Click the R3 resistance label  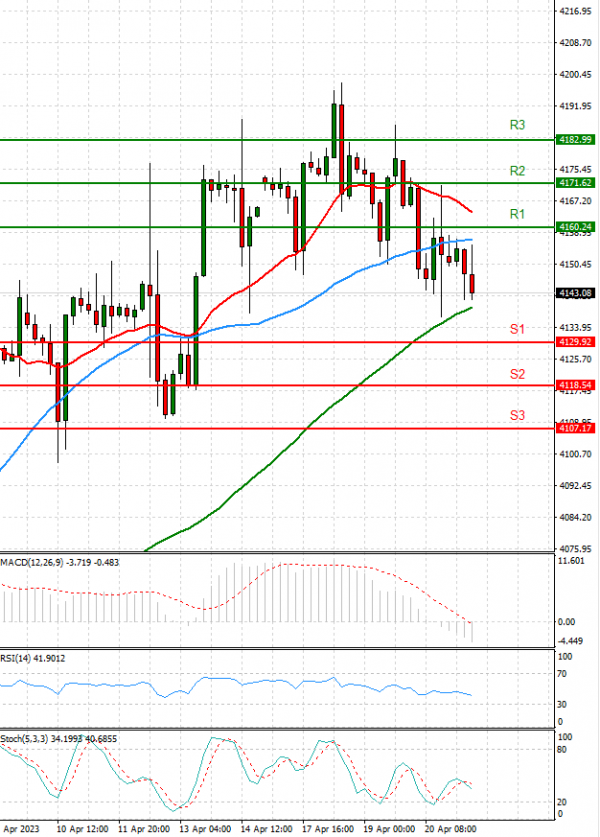(x=517, y=125)
